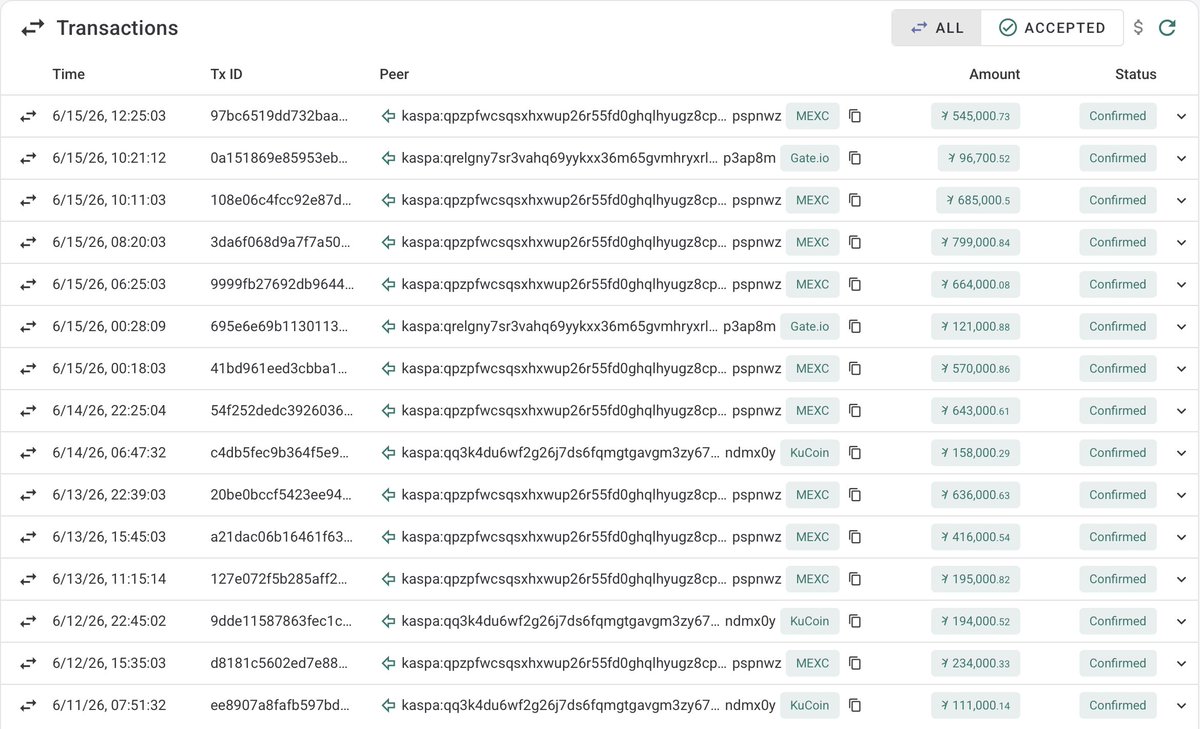
Task: Click the Tx ID column header
Action: point(226,74)
